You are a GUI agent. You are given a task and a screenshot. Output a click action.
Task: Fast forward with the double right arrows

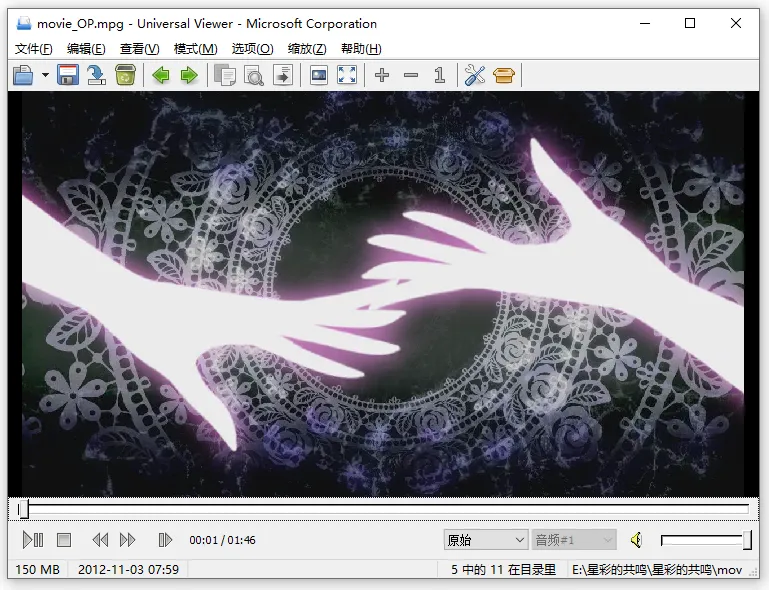(x=128, y=540)
